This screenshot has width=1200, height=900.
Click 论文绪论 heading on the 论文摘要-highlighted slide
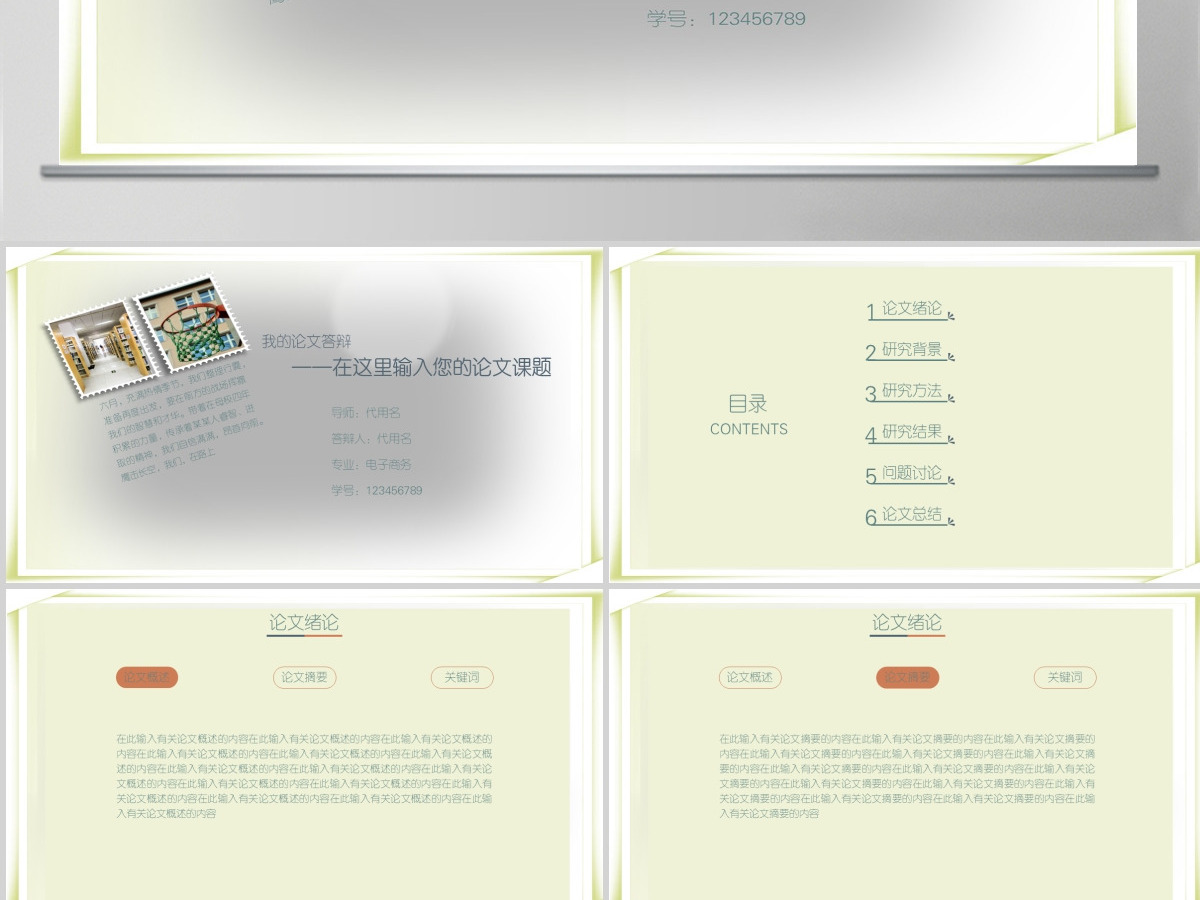(x=908, y=622)
